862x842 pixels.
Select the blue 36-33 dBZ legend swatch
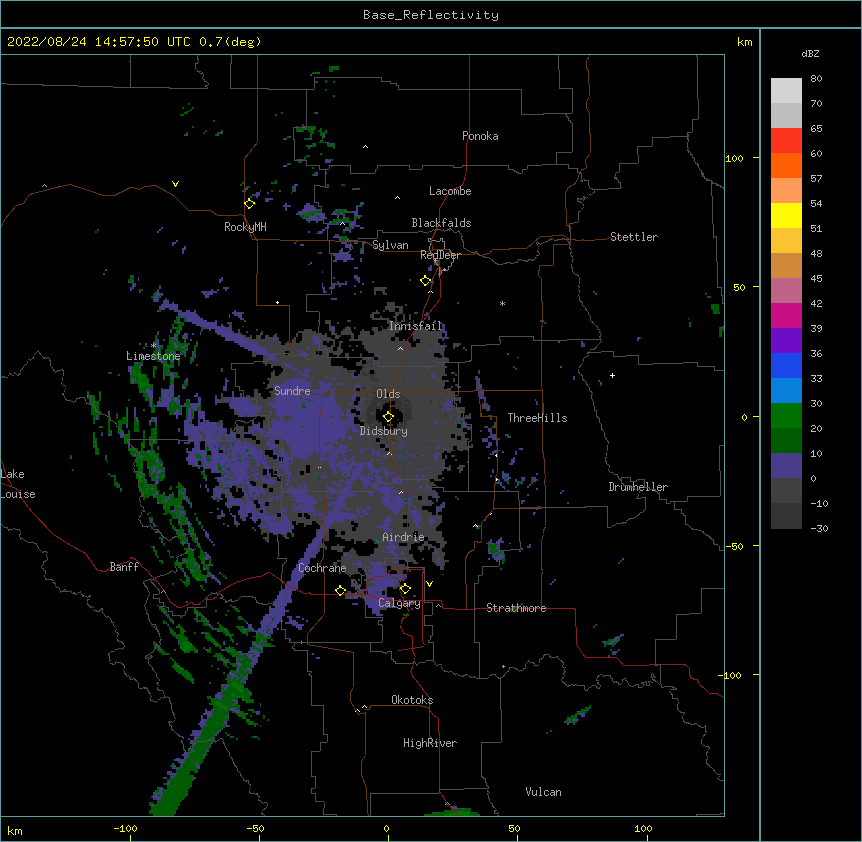click(786, 365)
